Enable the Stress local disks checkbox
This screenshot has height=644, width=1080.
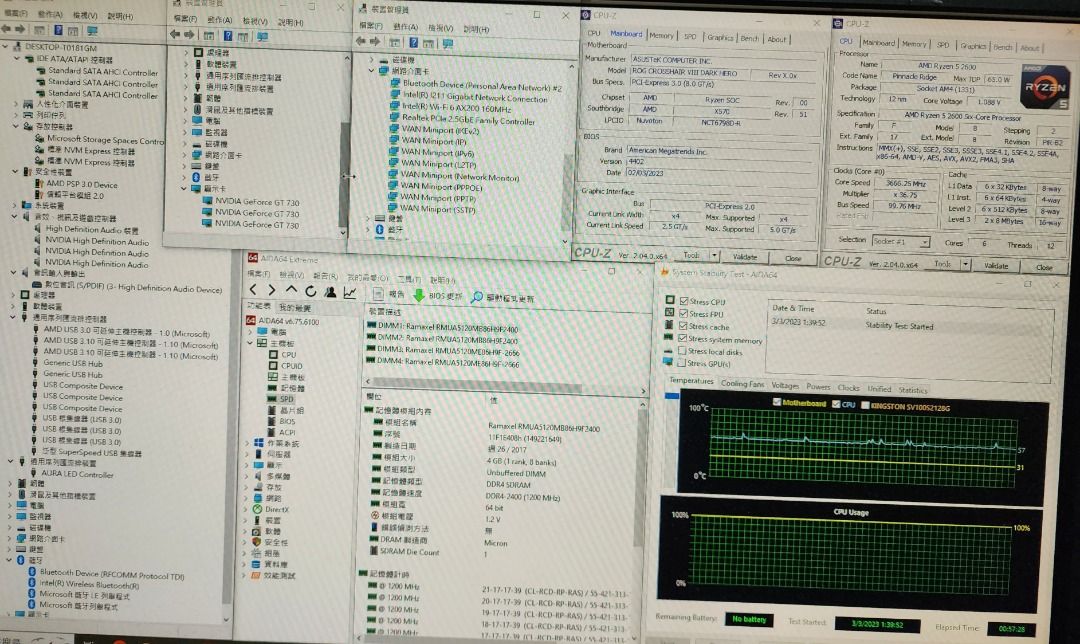tap(682, 351)
